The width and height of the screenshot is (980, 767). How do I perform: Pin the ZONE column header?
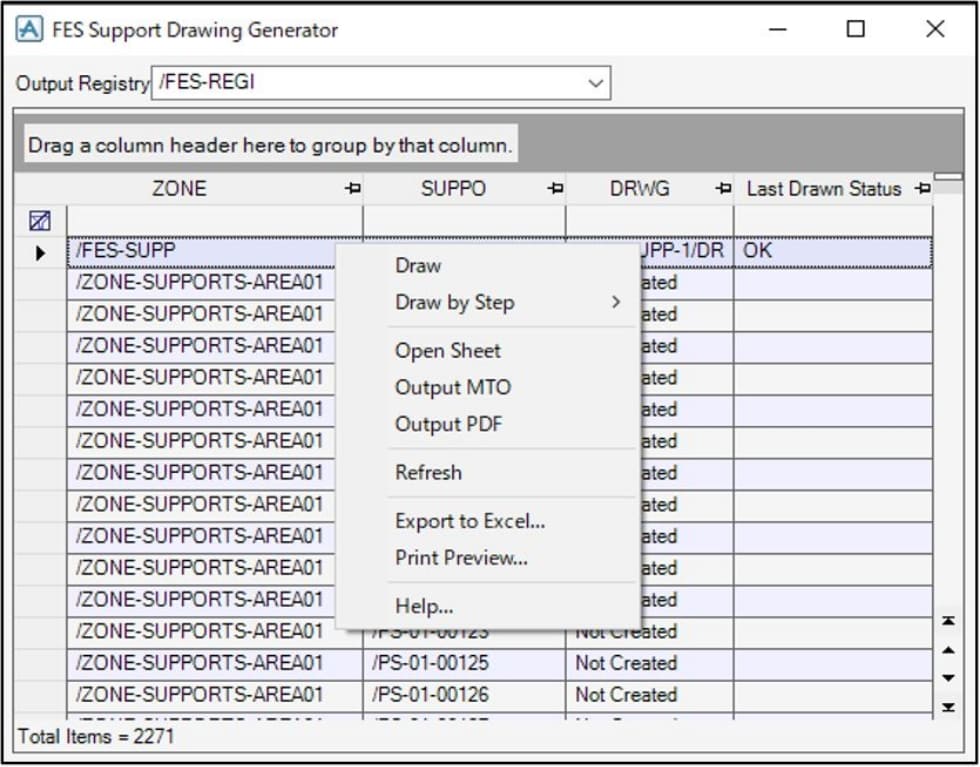(352, 189)
